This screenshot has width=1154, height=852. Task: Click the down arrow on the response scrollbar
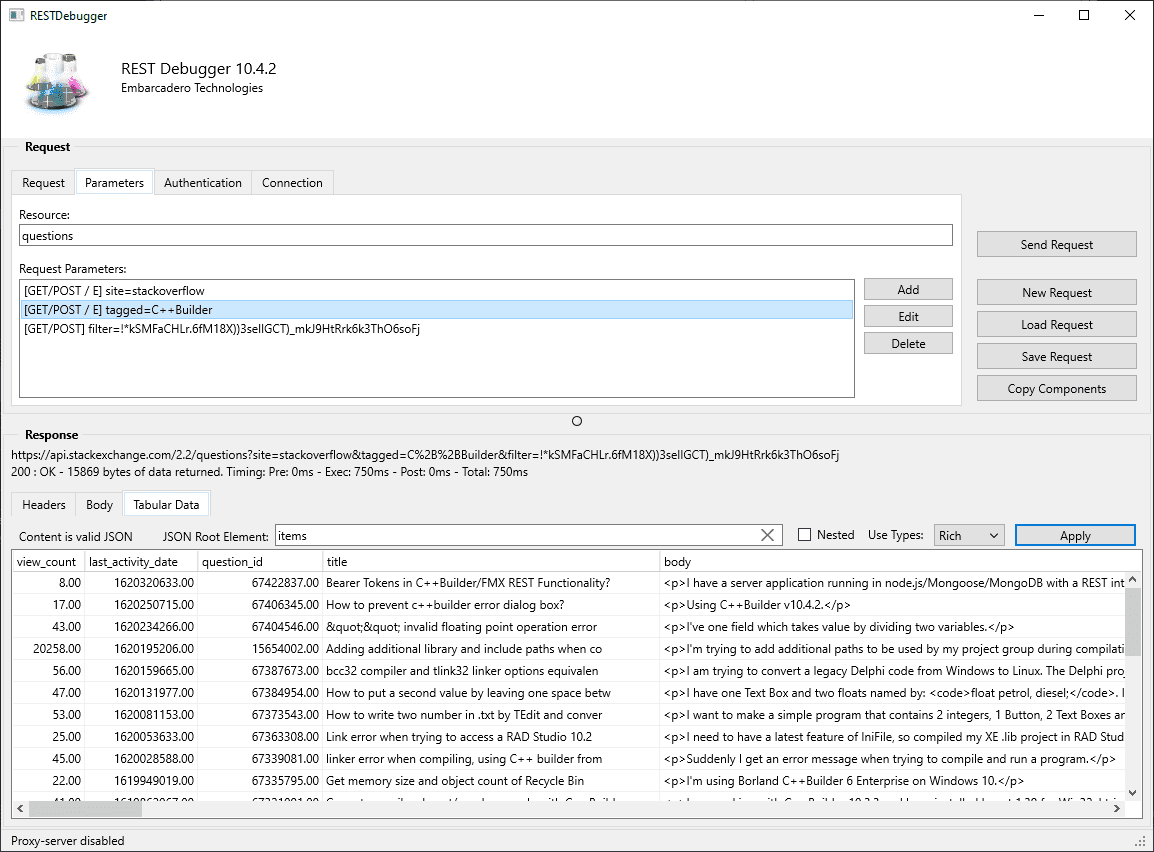(1131, 791)
